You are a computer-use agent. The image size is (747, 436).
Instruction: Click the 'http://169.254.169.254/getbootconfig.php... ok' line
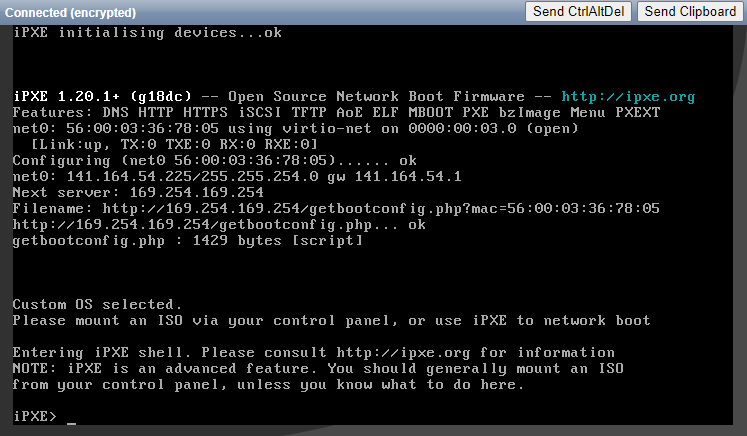(x=219, y=225)
